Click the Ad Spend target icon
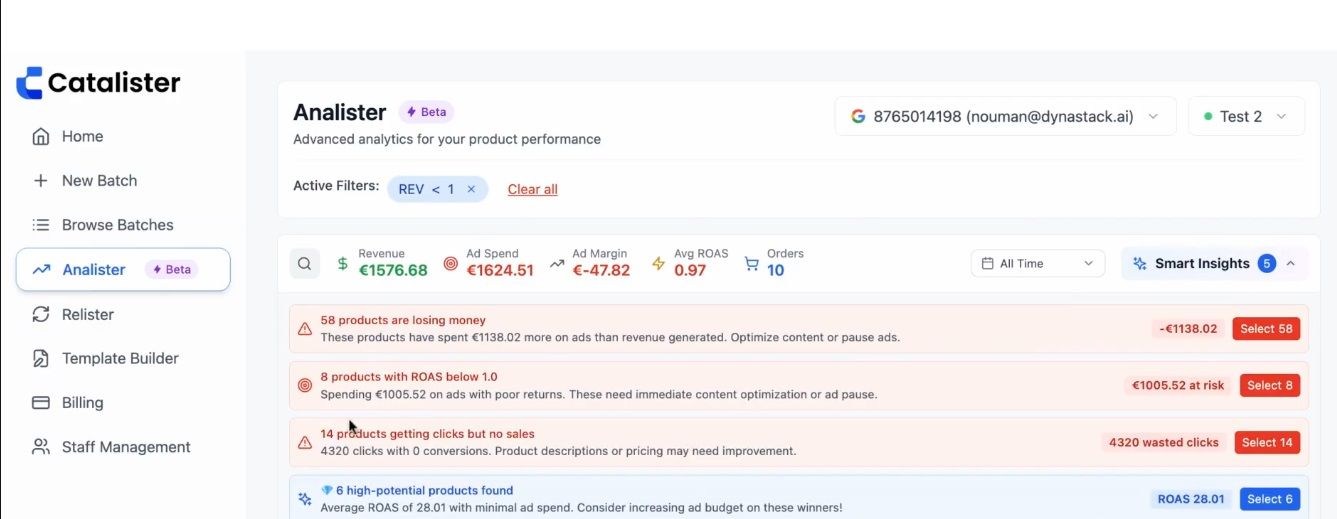This screenshot has width=1337, height=519. click(x=450, y=264)
